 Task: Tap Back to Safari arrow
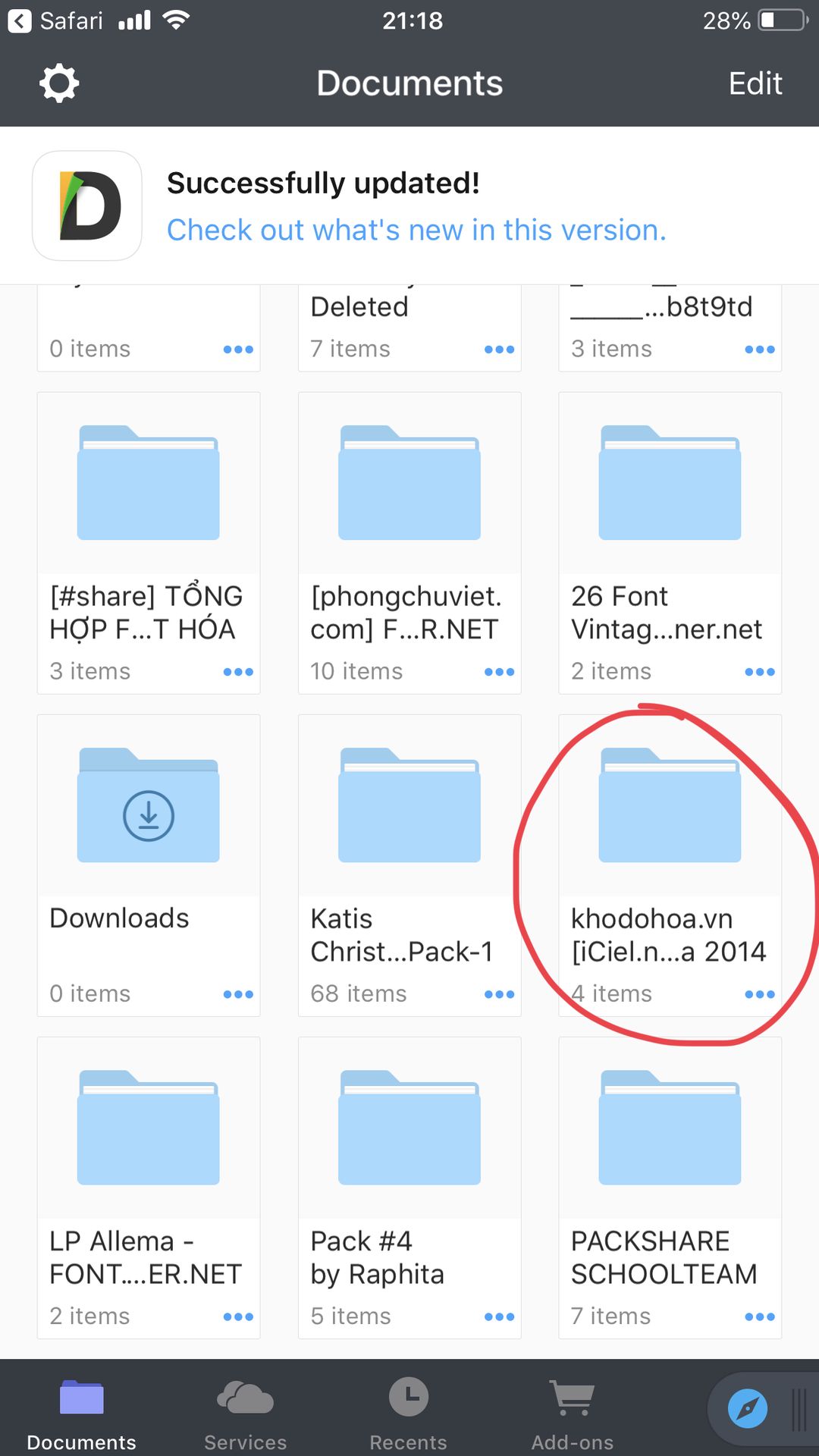coord(20,20)
